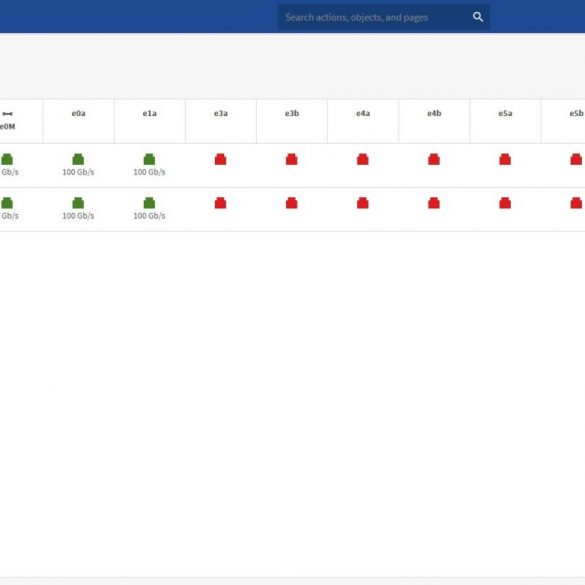Click 100 Gb/s under e0a in second row
This screenshot has width=585, height=585.
coord(78,216)
